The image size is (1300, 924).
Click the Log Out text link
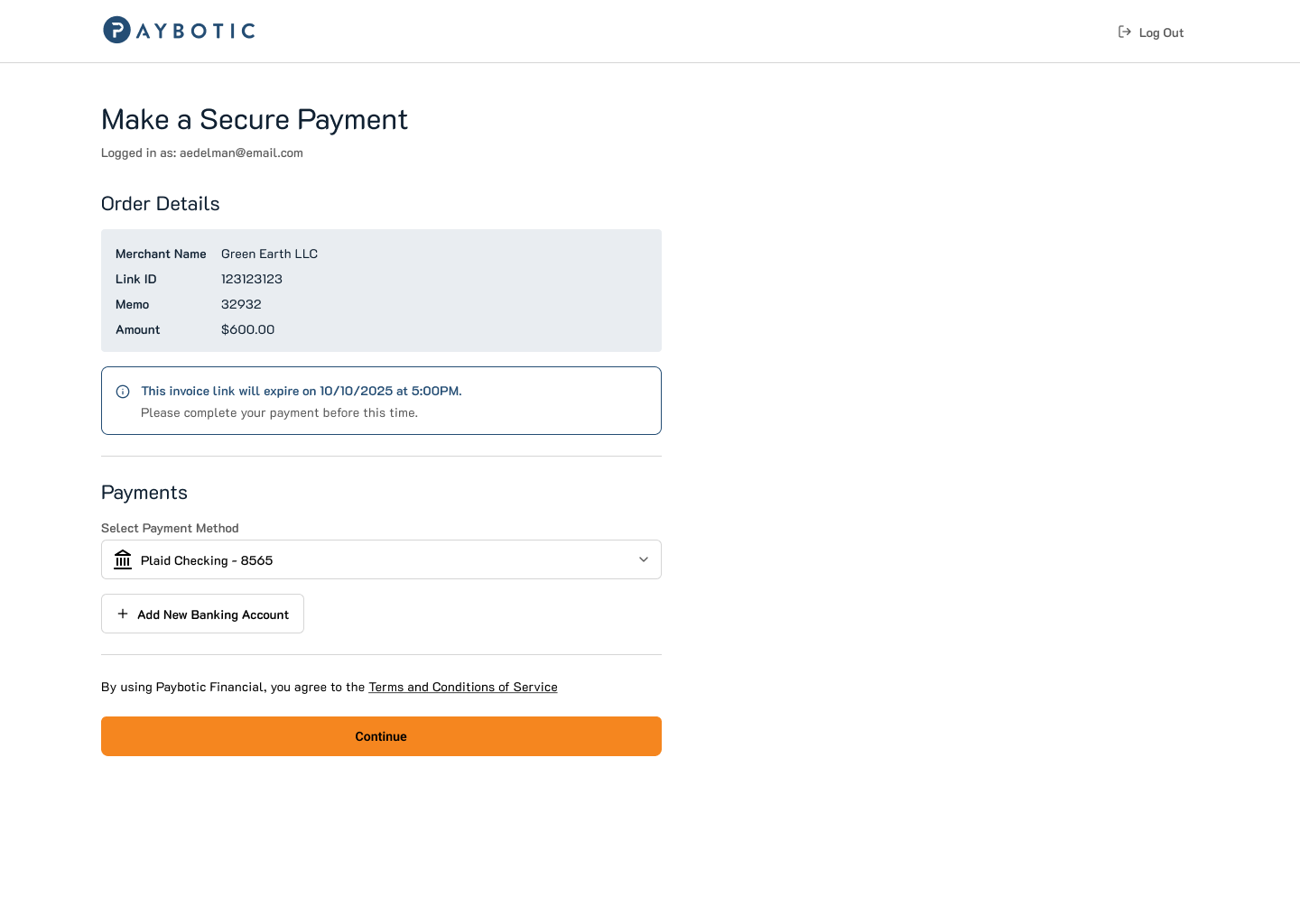(x=1161, y=32)
